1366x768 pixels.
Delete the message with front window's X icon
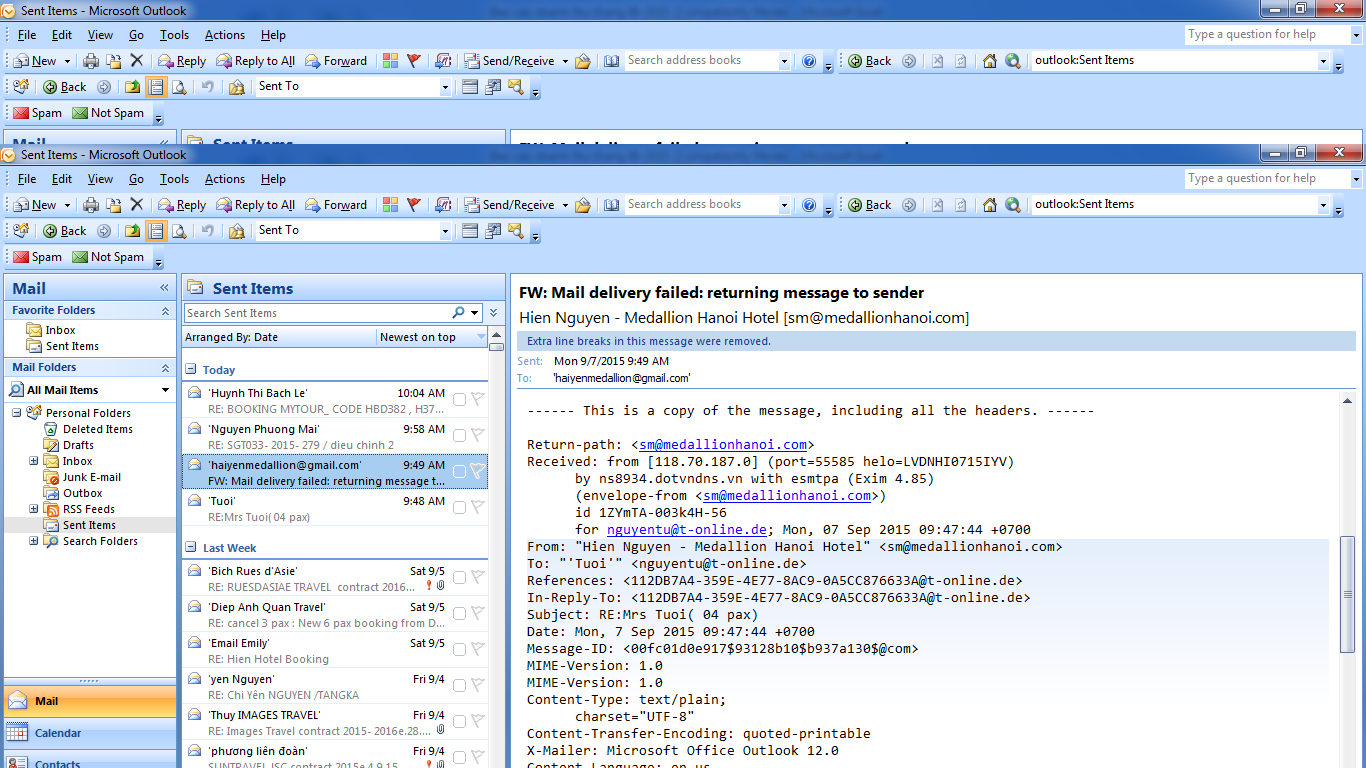137,204
